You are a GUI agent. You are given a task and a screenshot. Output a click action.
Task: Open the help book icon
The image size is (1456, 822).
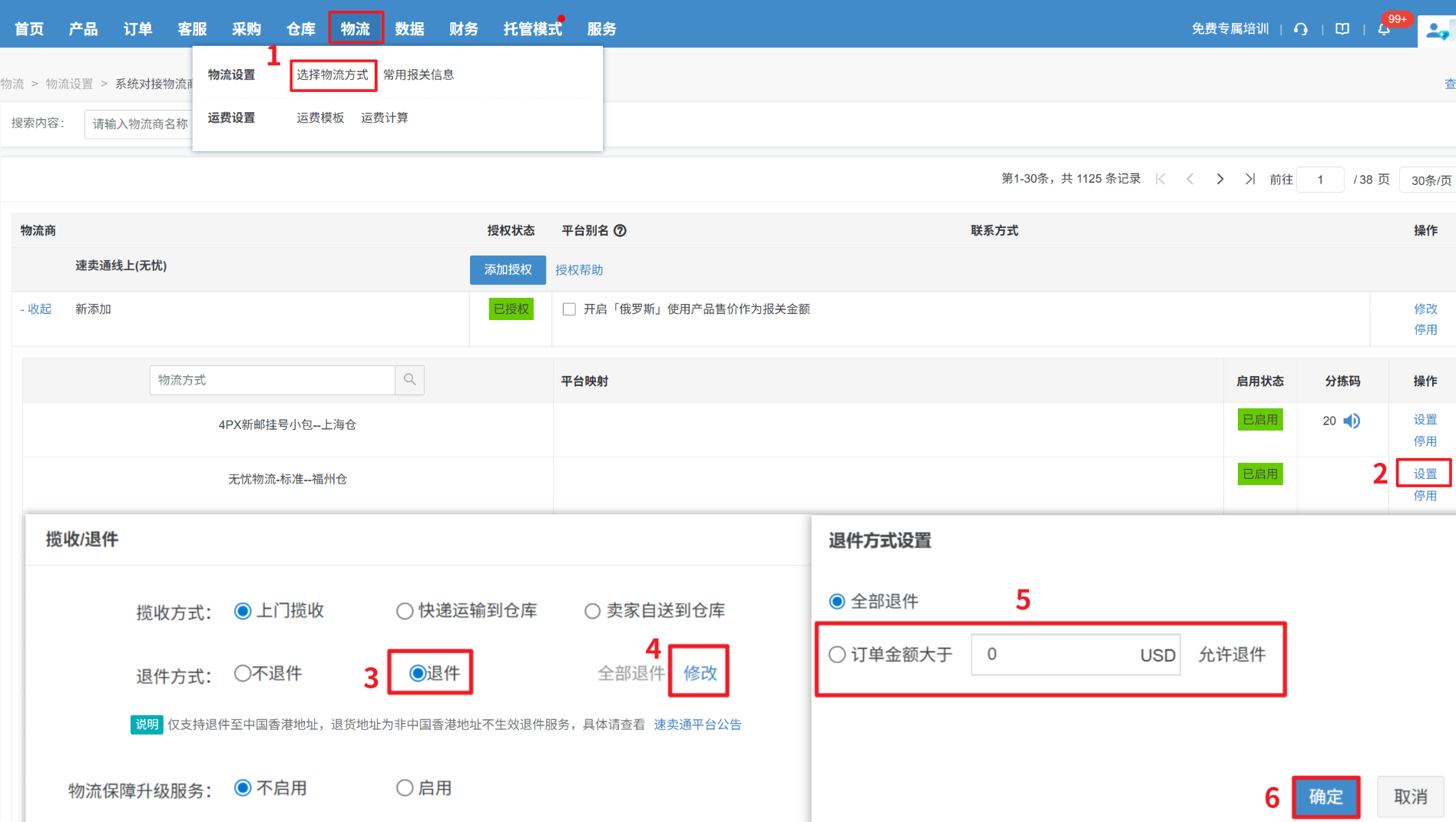[1342, 29]
